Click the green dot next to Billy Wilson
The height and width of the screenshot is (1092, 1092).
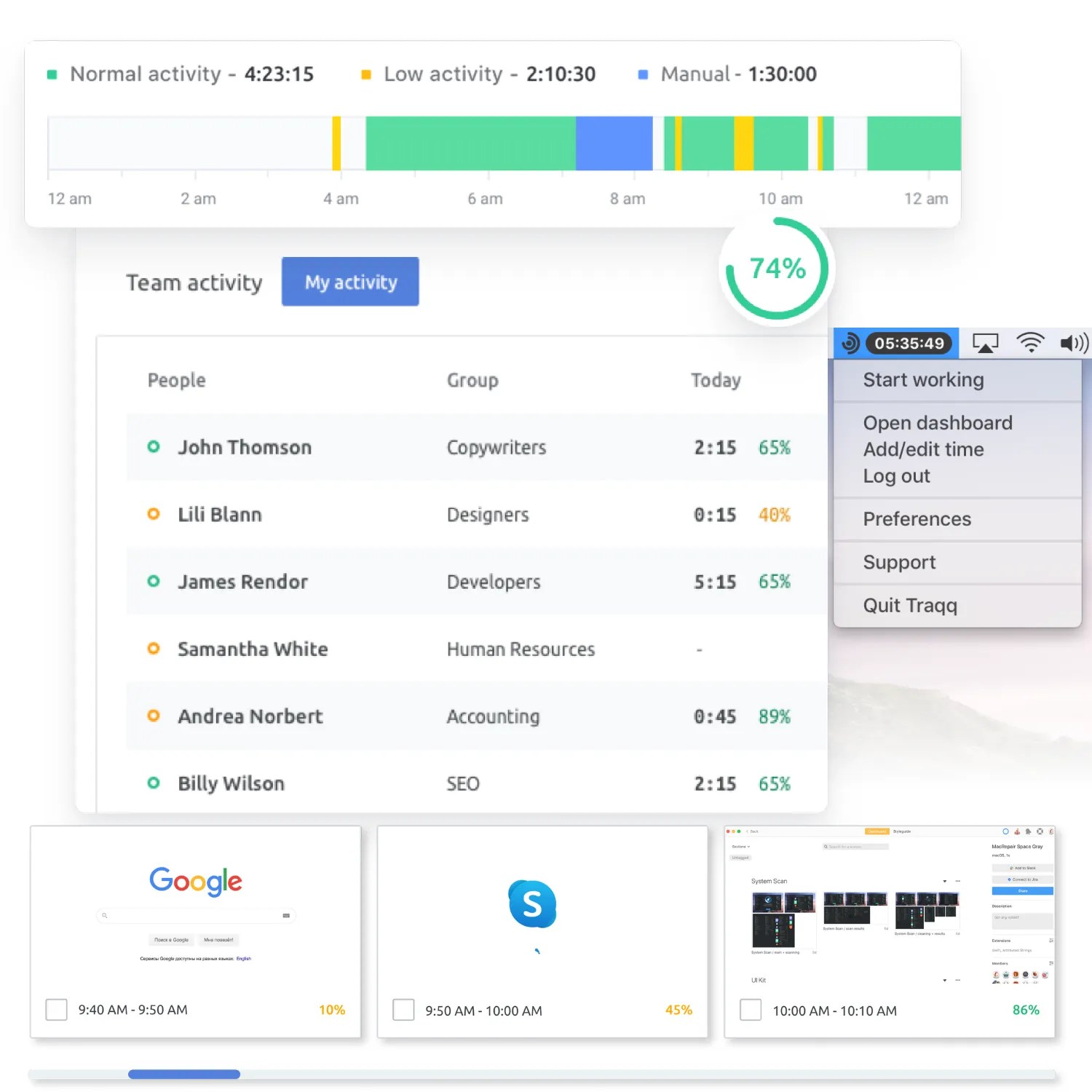click(x=153, y=783)
